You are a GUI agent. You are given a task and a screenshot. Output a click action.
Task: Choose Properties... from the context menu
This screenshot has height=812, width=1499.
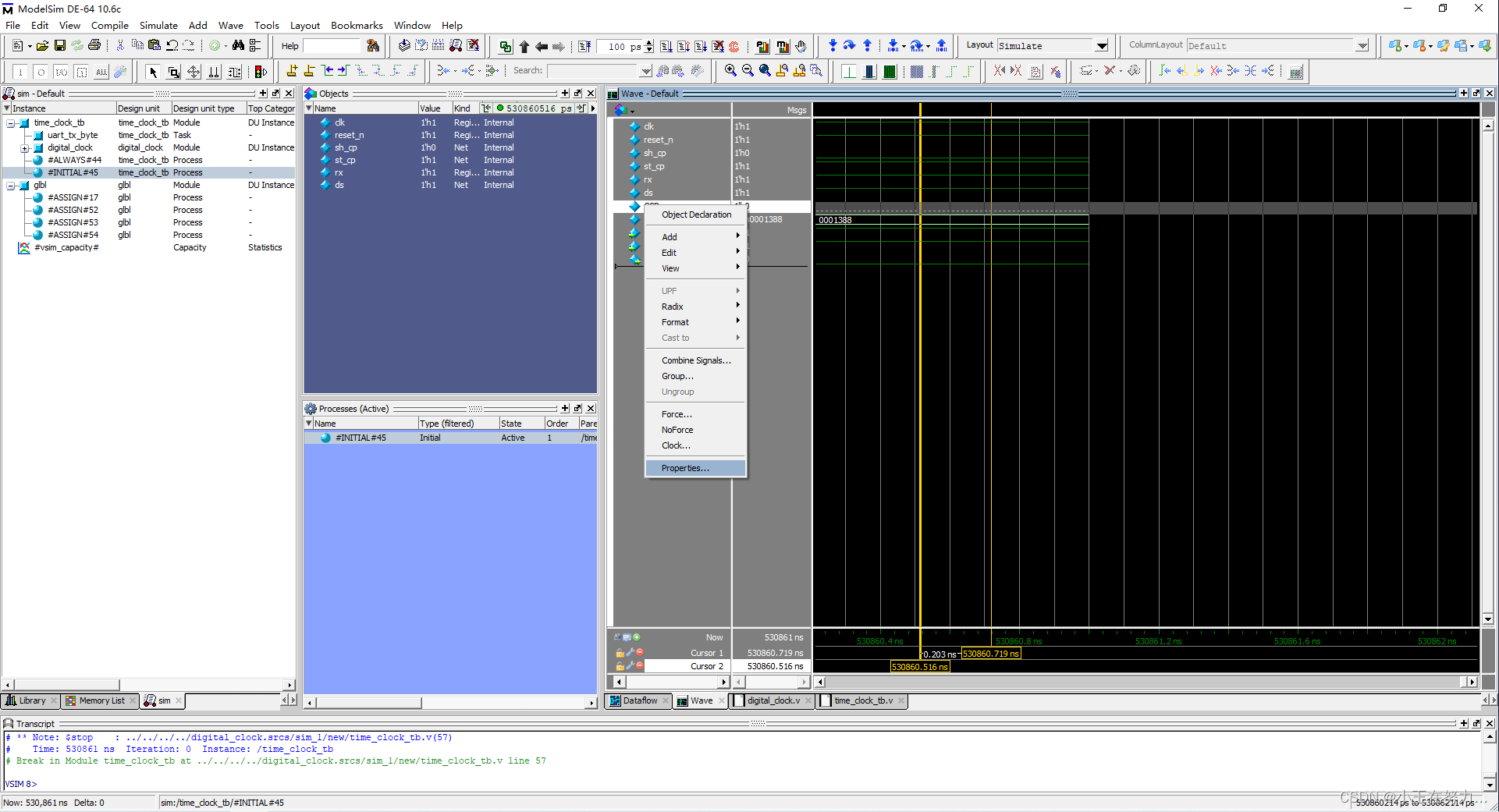click(685, 468)
